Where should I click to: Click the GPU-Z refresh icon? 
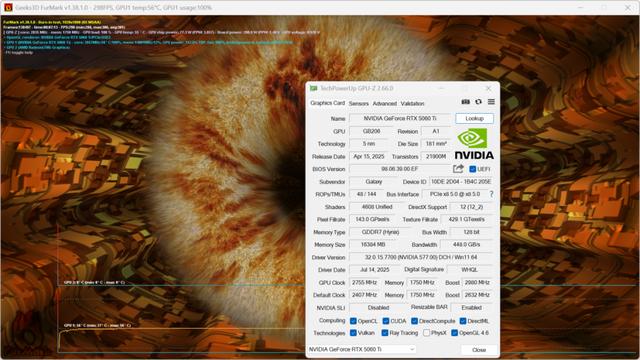(478, 102)
